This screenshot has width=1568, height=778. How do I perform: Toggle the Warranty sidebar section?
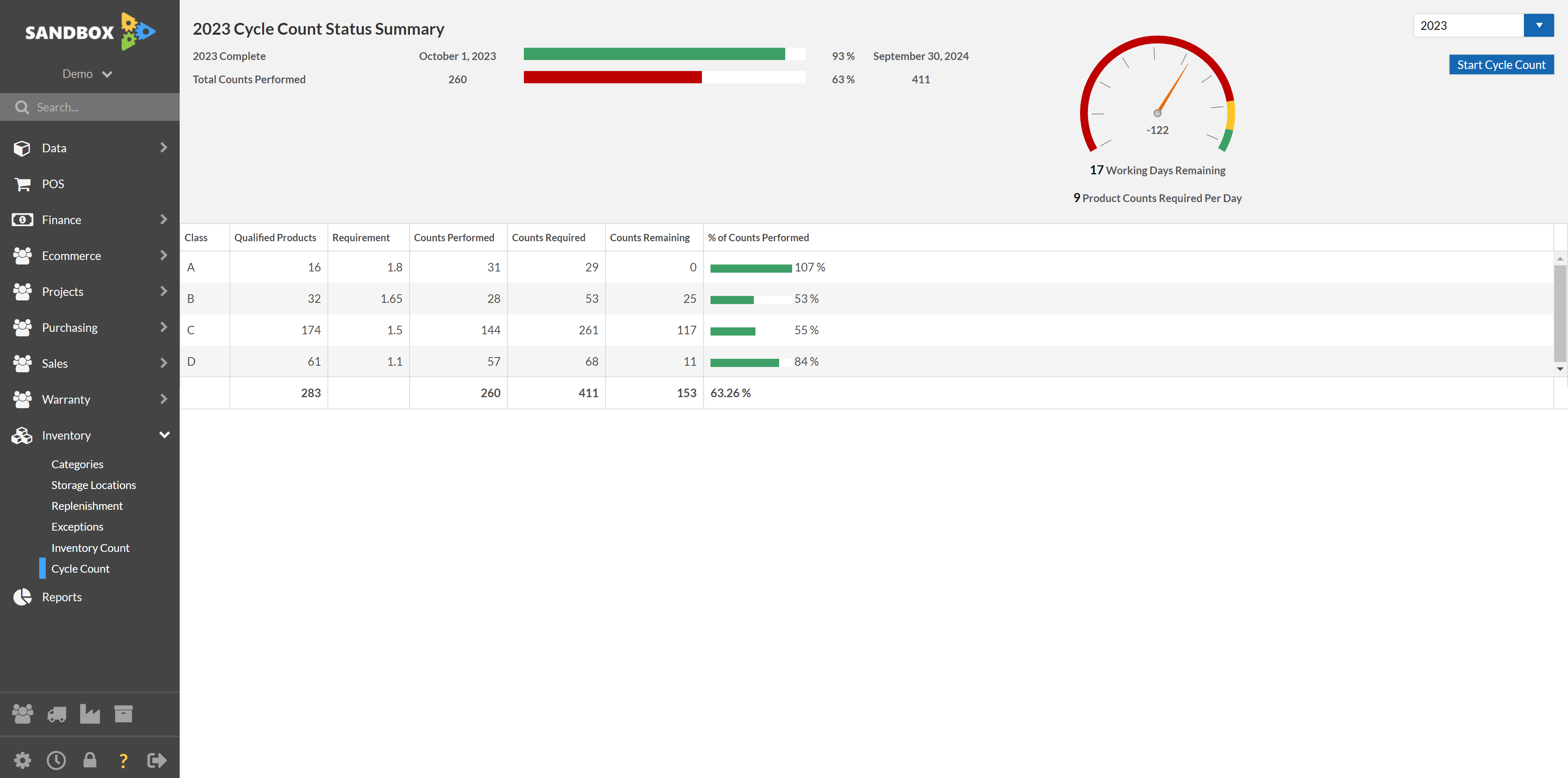click(90, 399)
